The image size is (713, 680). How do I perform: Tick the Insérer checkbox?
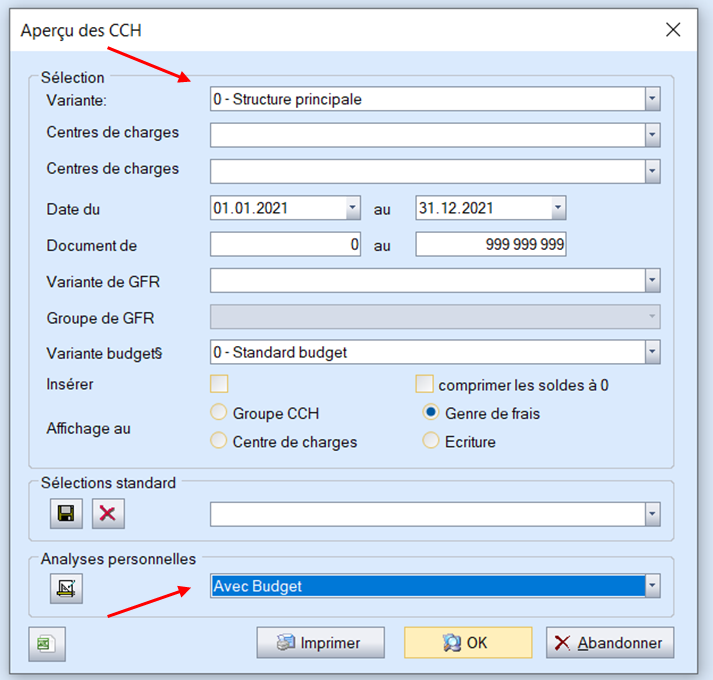point(219,384)
